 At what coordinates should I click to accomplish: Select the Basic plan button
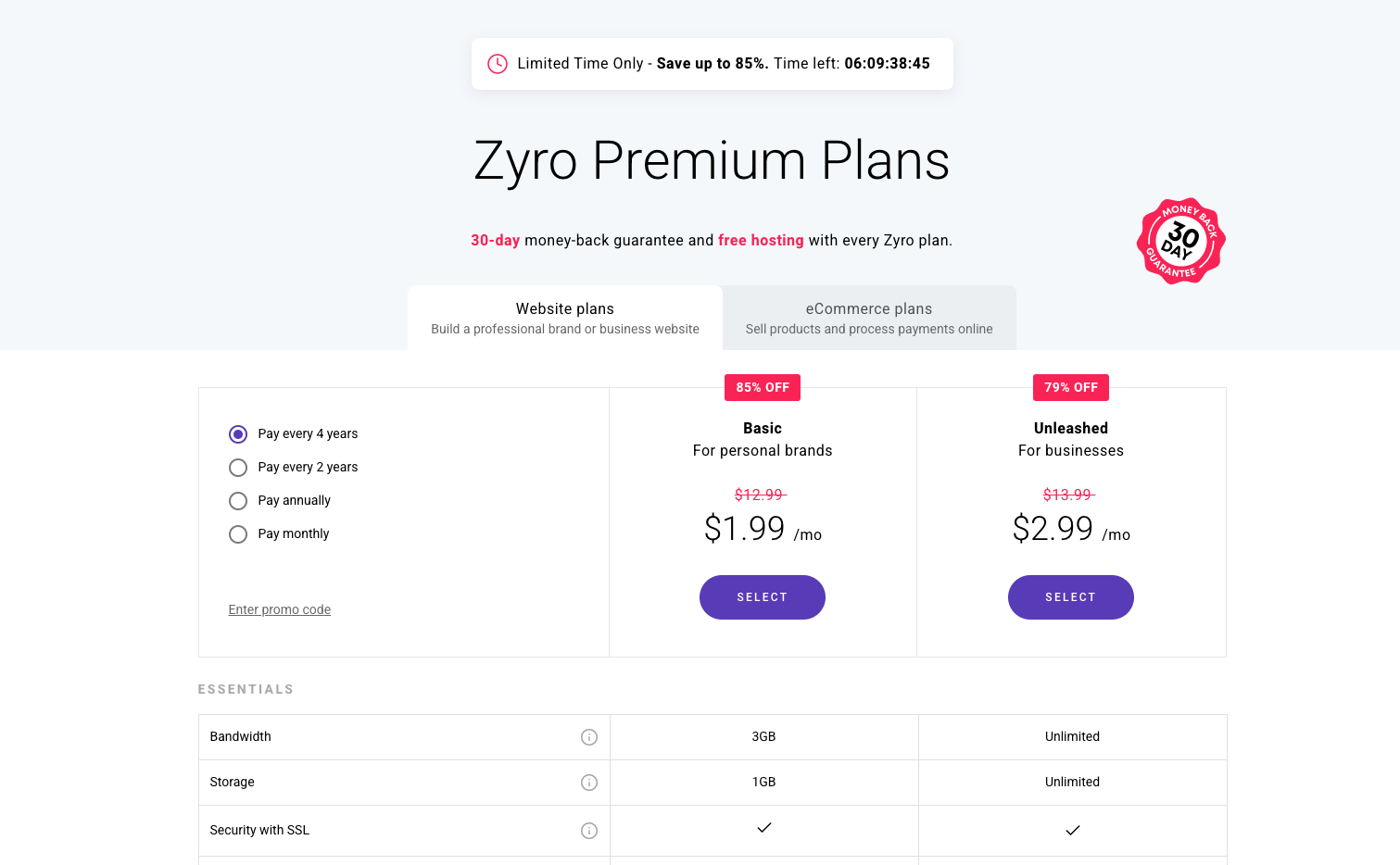pos(763,597)
